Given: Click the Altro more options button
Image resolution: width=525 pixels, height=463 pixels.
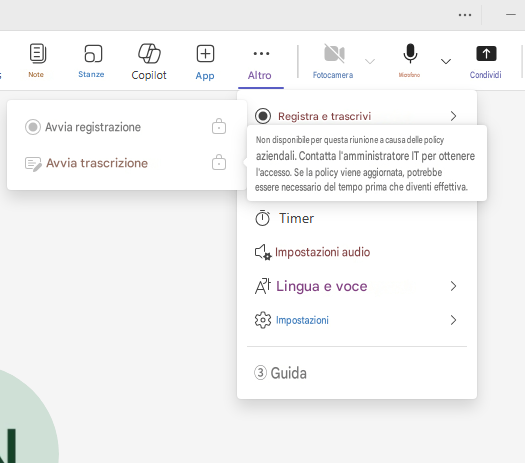Looking at the screenshot, I should [260, 63].
